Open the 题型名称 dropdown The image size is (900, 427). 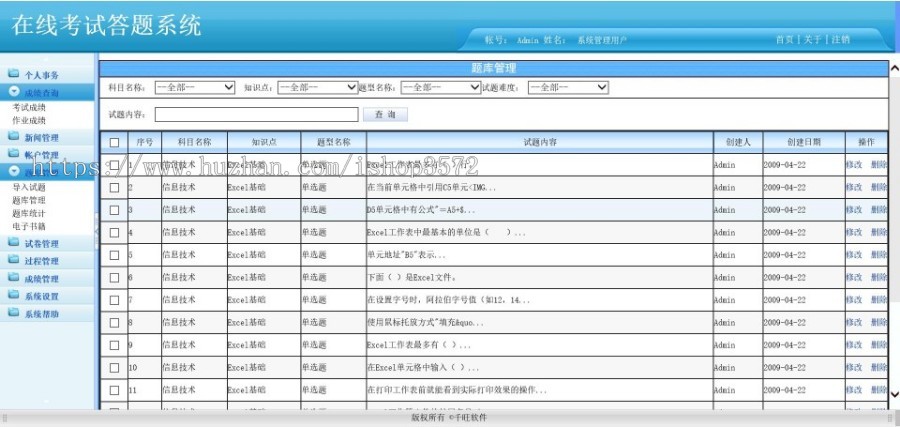[441, 87]
